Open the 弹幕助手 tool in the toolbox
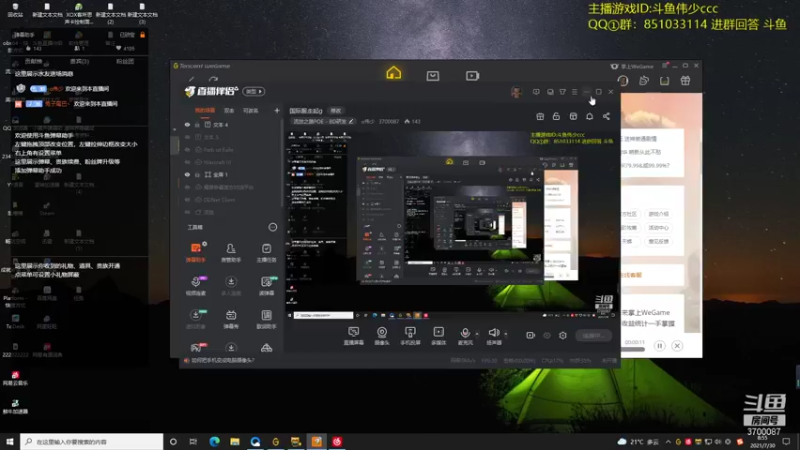Viewport: 800px width, 450px height. (196, 252)
